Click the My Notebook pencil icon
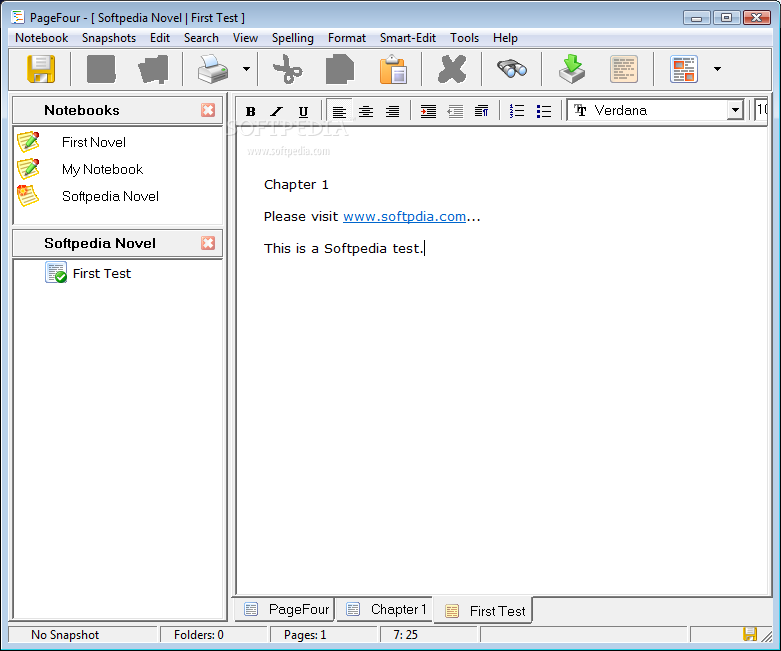This screenshot has width=781, height=651. 28,169
